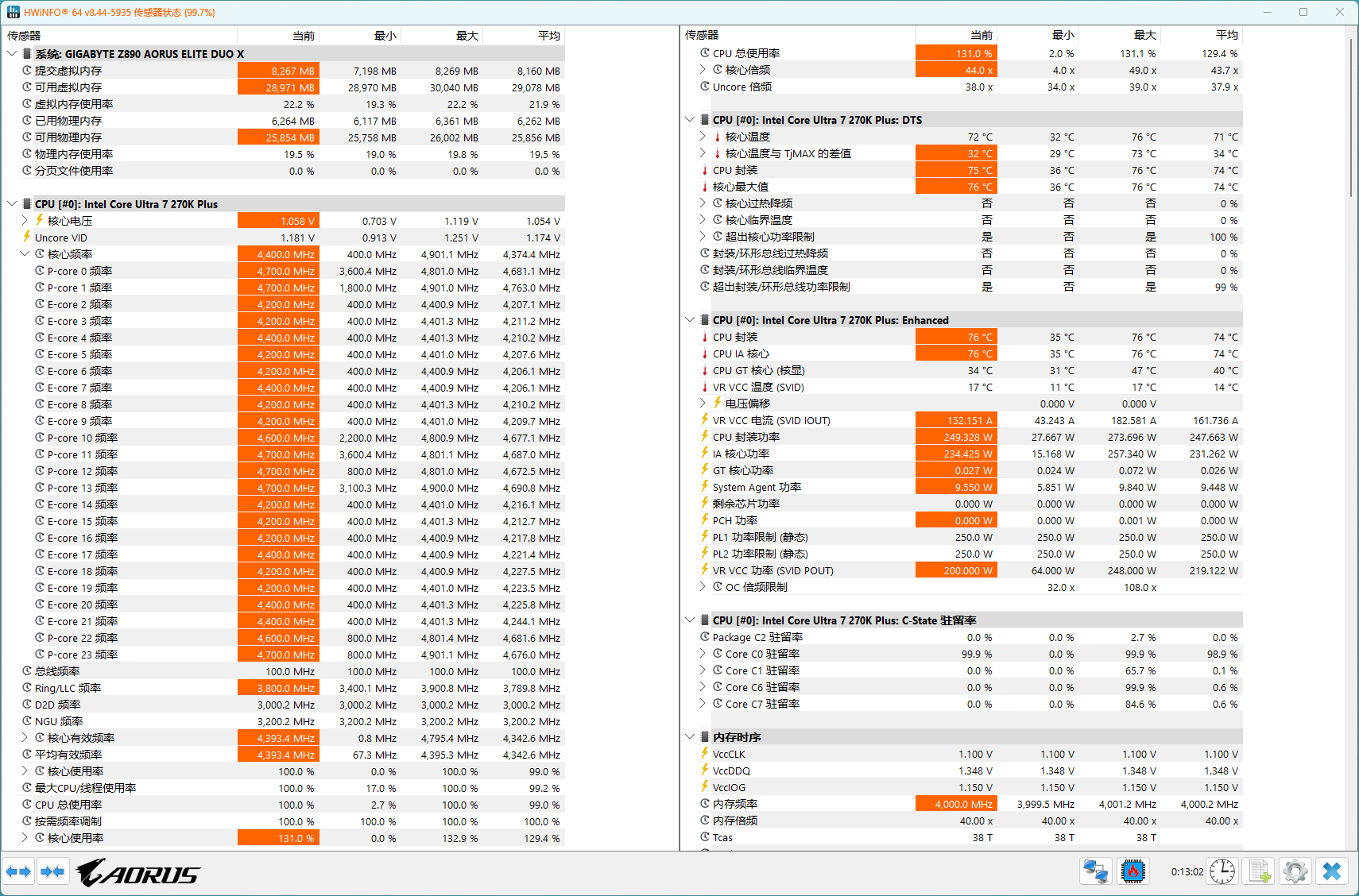Click the AORUS logo
The image size is (1359, 896).
click(x=138, y=872)
